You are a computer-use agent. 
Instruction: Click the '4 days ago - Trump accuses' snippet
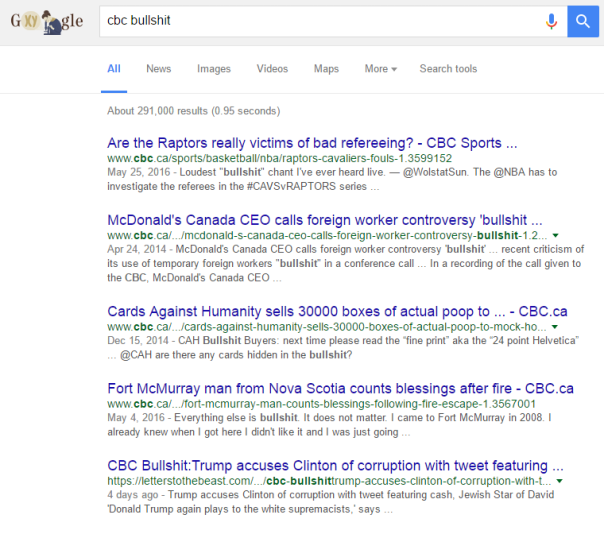pos(331,502)
